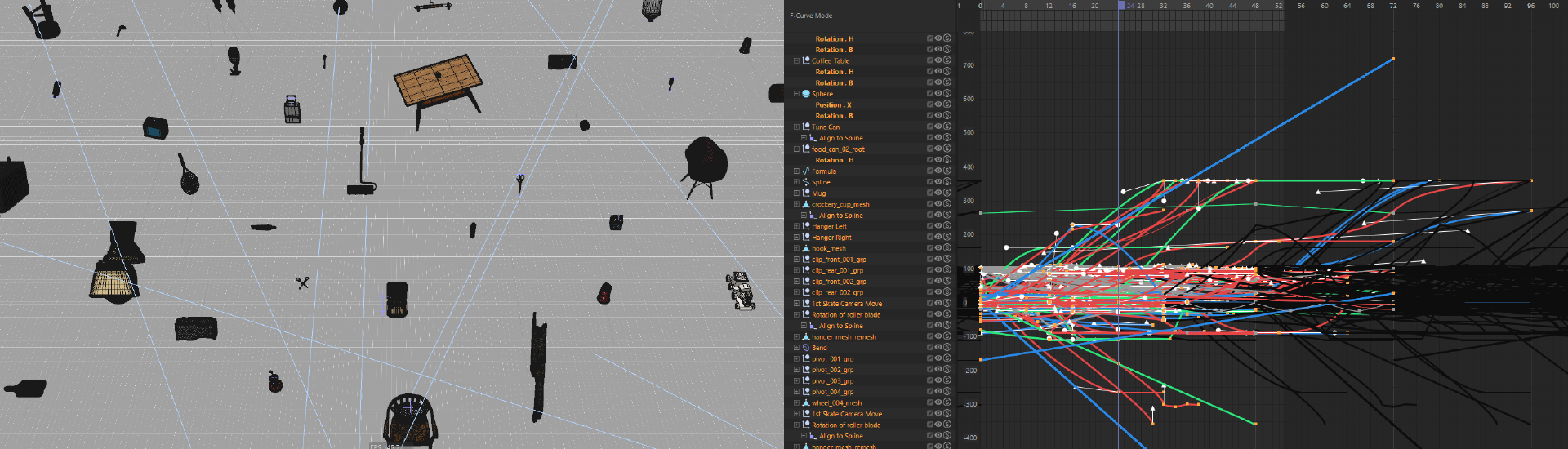Screen dimensions: 1568x449
Task: Solo the Mug track with S icon
Action: point(947,193)
